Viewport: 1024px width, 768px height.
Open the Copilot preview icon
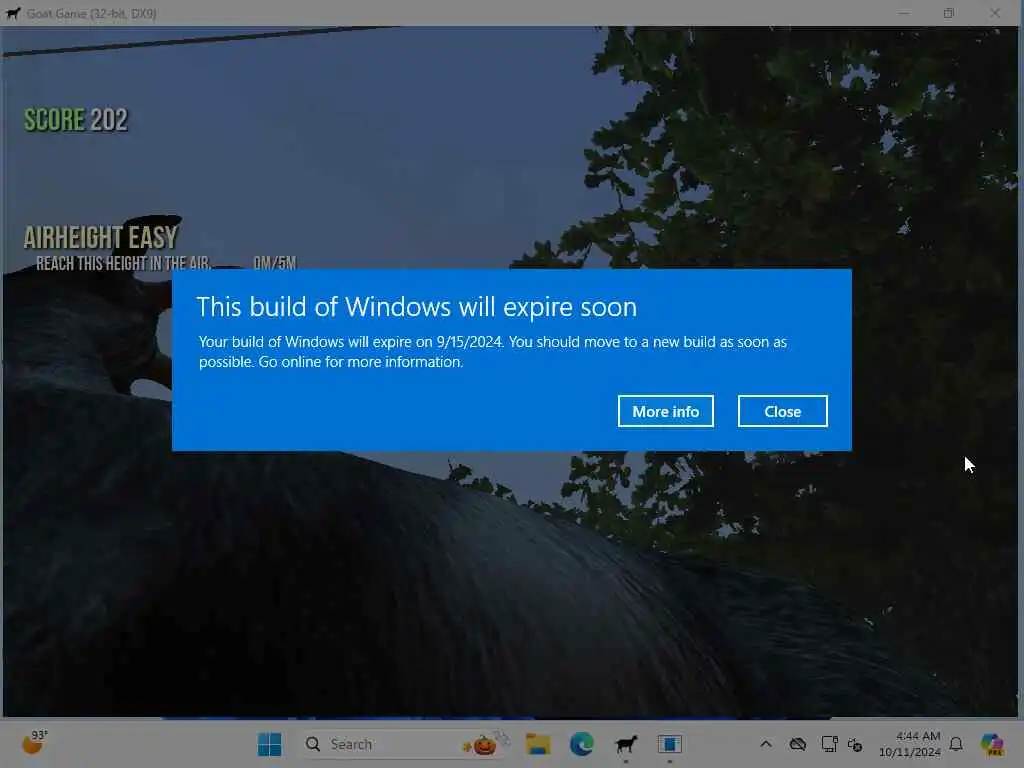(992, 744)
